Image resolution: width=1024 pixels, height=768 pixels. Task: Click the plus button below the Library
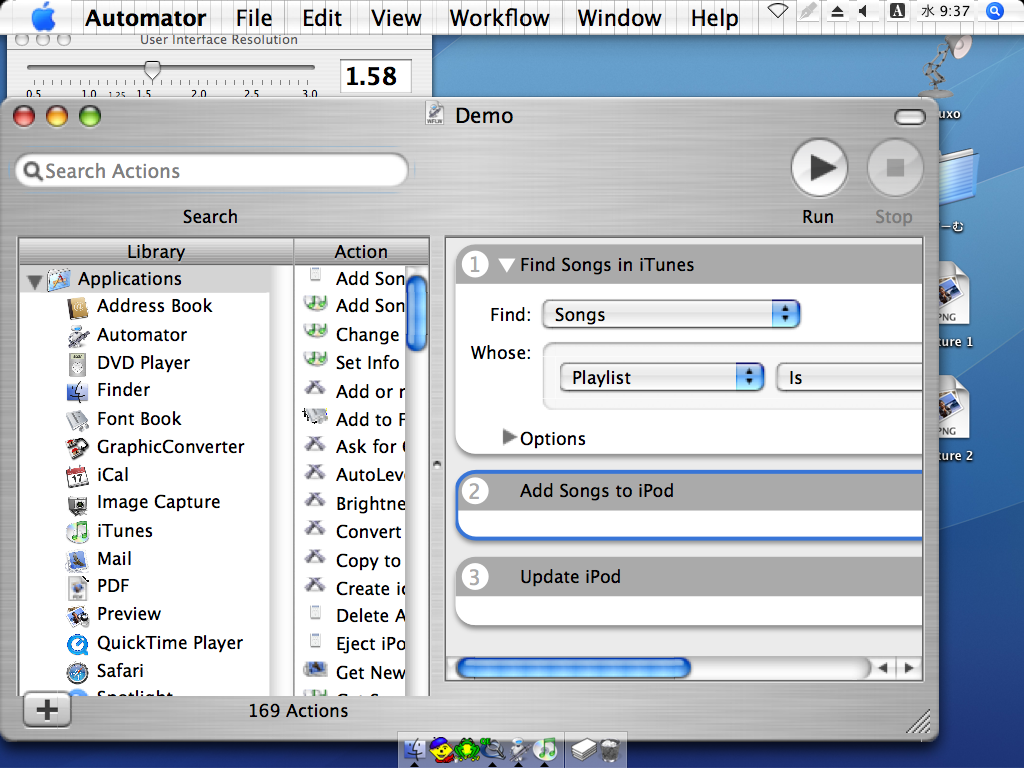47,710
